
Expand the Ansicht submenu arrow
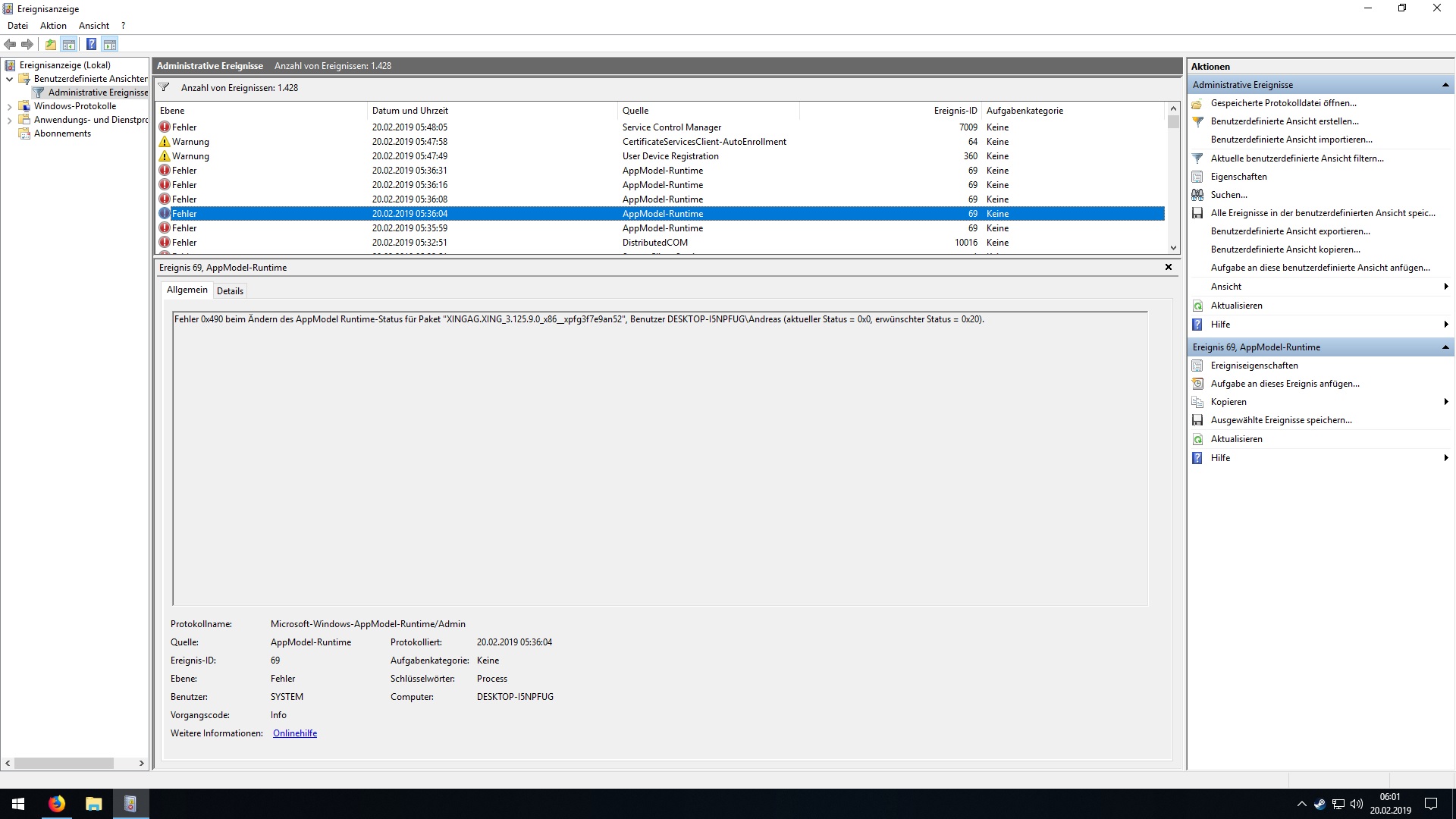pyautogui.click(x=1446, y=287)
